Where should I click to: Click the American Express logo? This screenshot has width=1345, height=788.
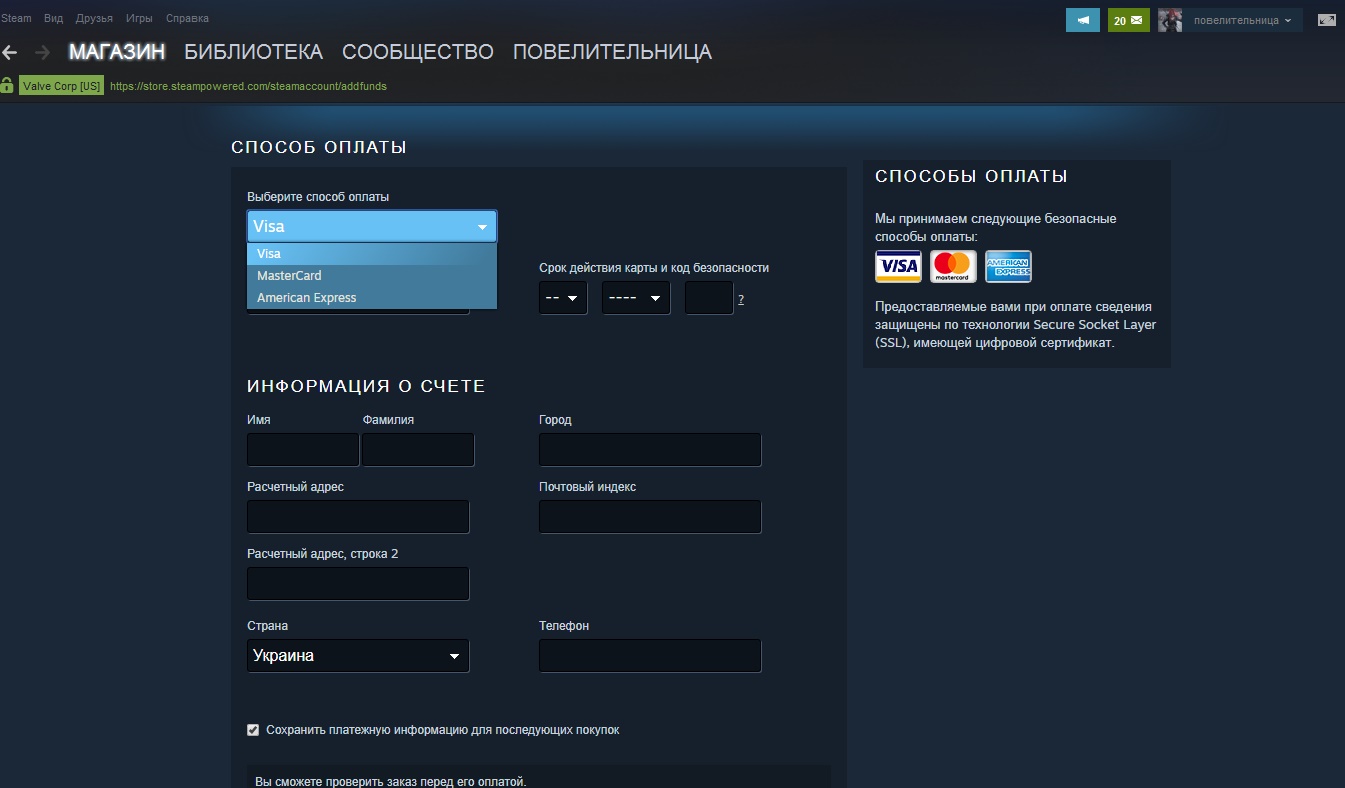coord(1008,266)
